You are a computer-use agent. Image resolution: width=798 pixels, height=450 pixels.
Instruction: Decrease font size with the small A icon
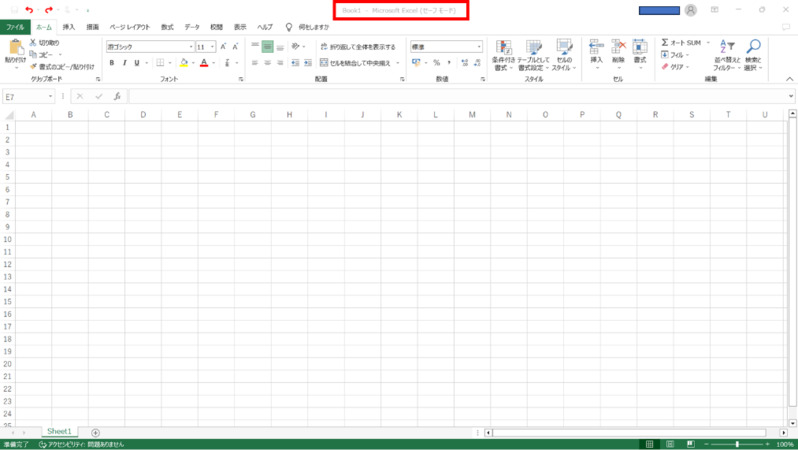[x=235, y=46]
